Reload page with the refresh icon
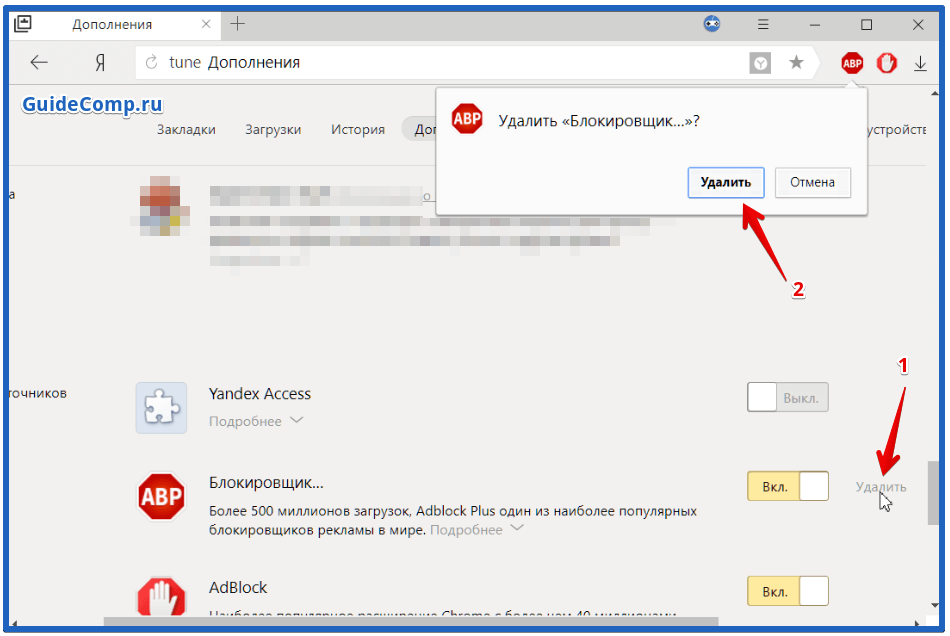This screenshot has height=636, width=950. point(151,62)
